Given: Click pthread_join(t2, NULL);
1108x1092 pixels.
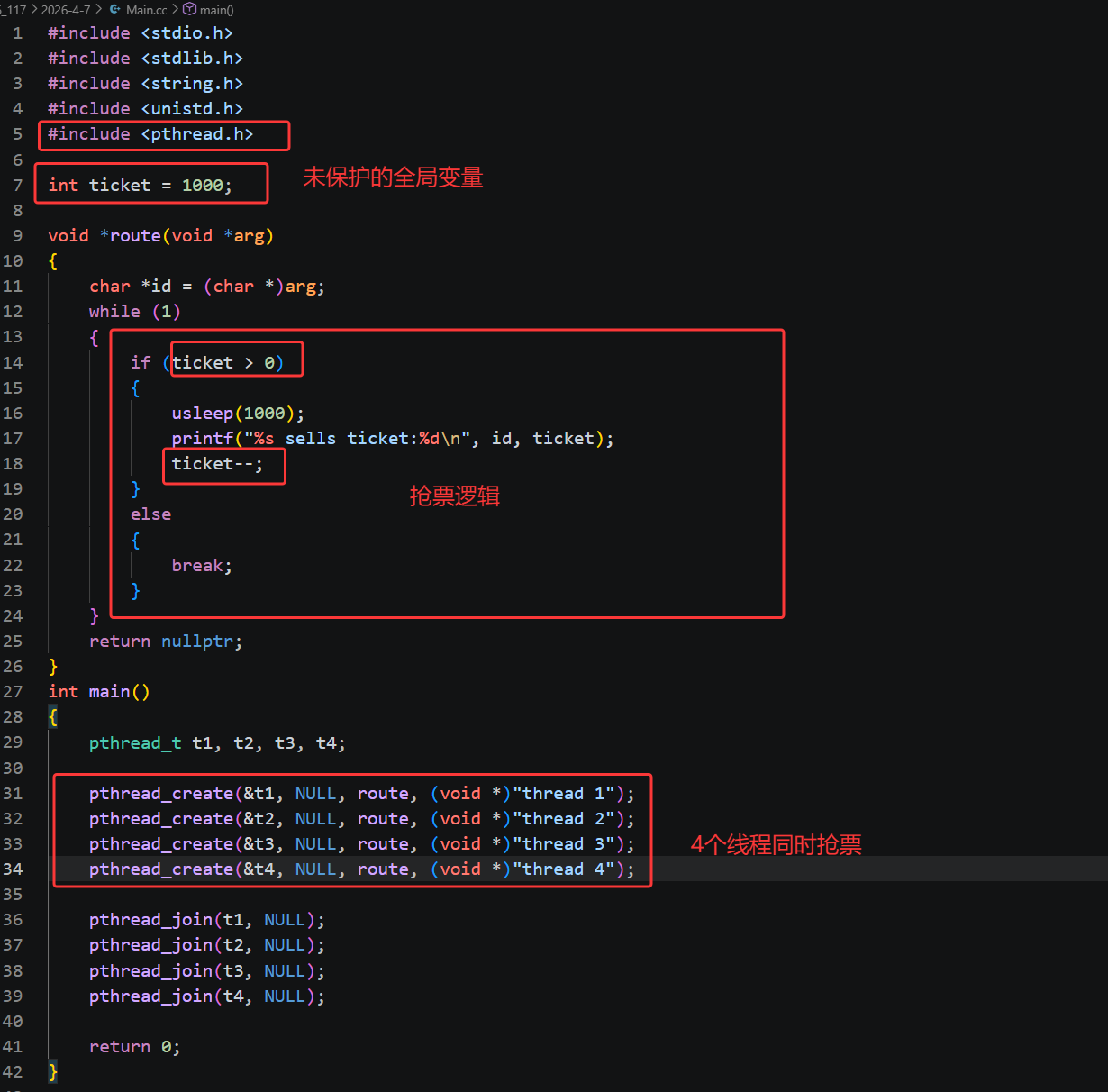Looking at the screenshot, I should coord(207,945).
